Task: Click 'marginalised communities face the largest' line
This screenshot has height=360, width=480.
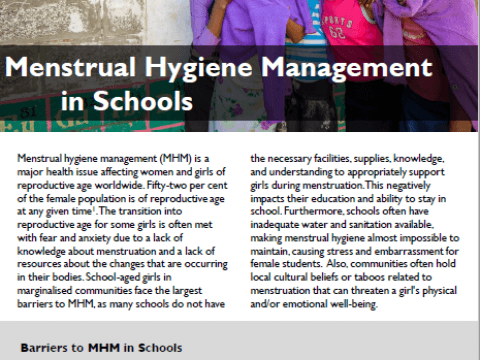Action: click(110, 291)
